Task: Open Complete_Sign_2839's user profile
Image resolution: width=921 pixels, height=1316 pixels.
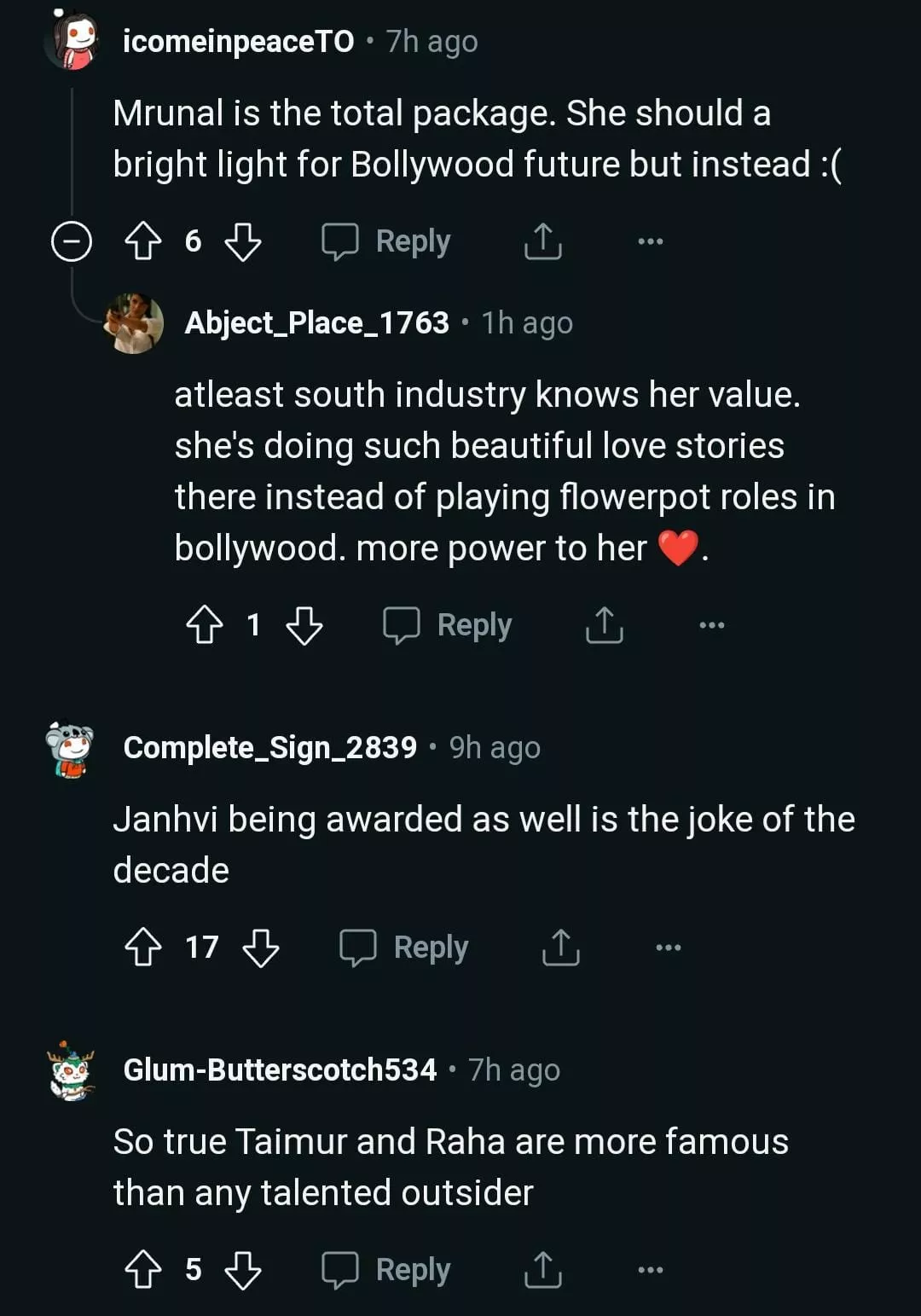Action: tap(269, 748)
